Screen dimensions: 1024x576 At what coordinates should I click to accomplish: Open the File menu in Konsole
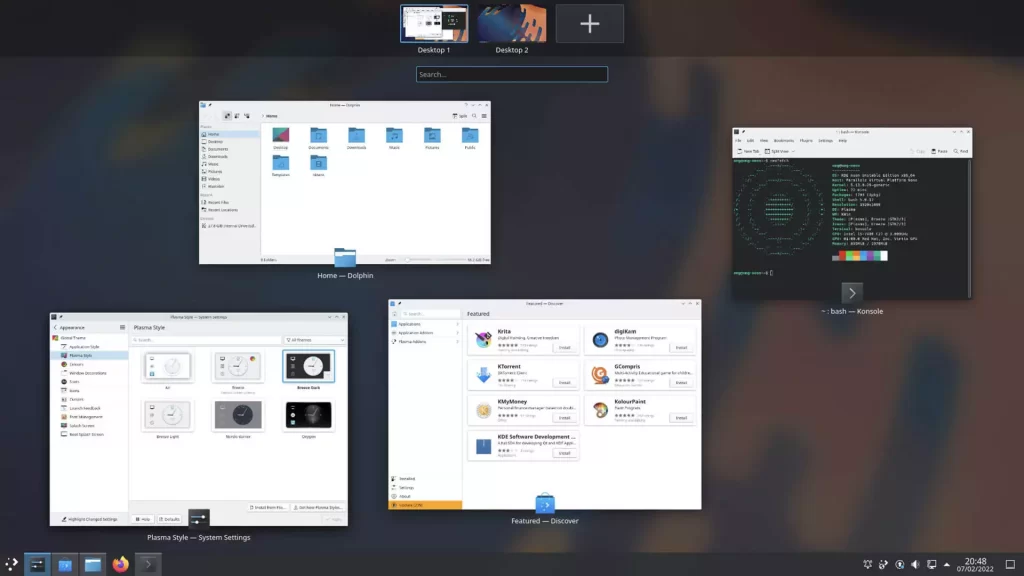(739, 140)
